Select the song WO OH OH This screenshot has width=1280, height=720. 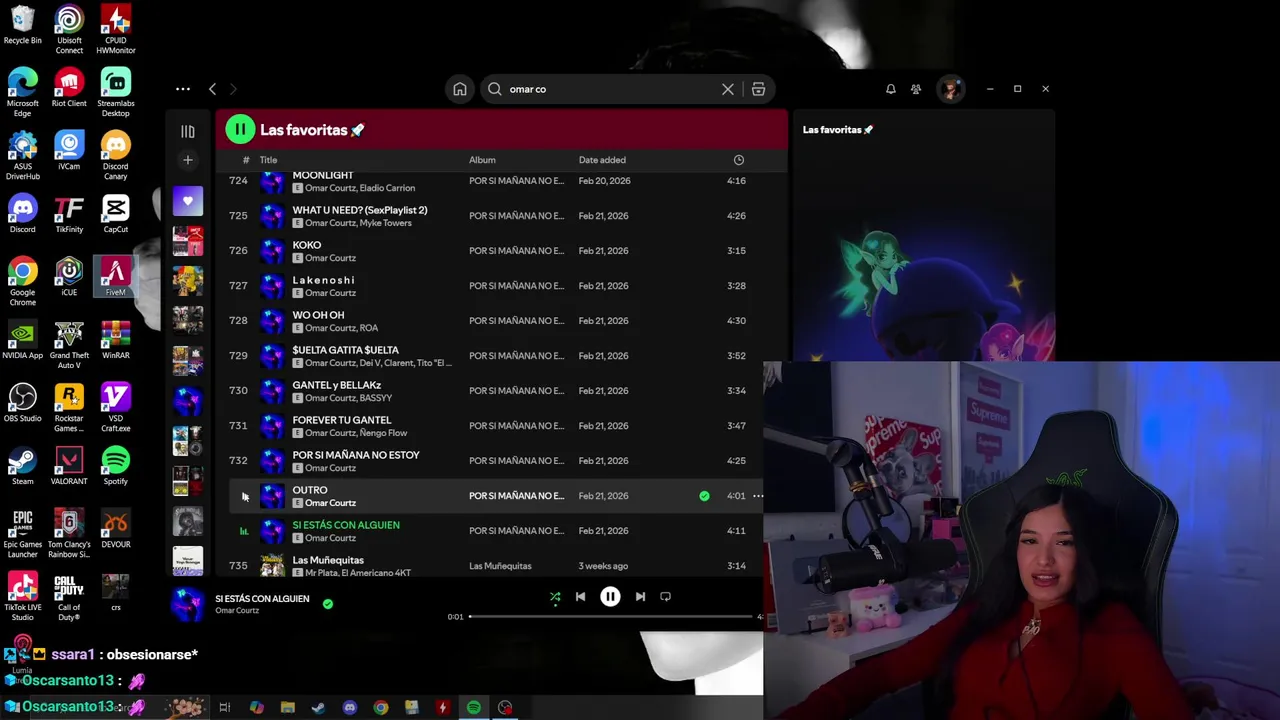[318, 315]
